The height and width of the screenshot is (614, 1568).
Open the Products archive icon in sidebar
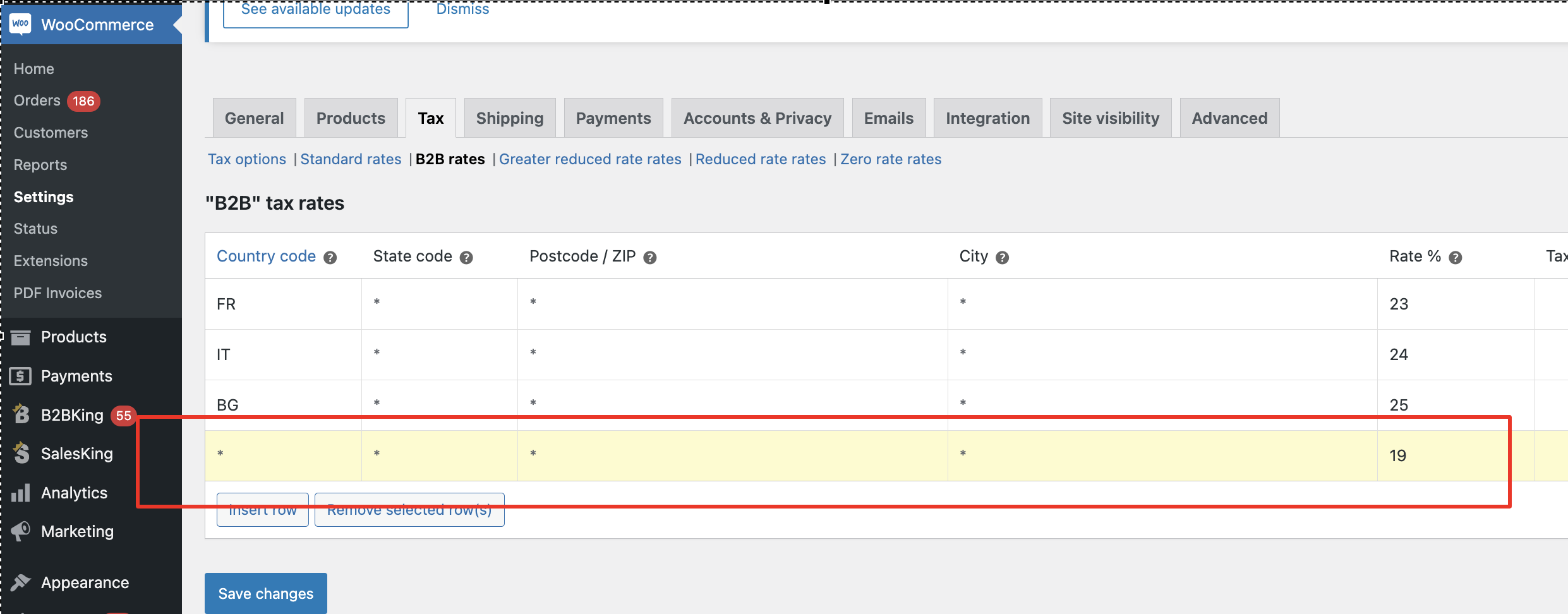(20, 337)
